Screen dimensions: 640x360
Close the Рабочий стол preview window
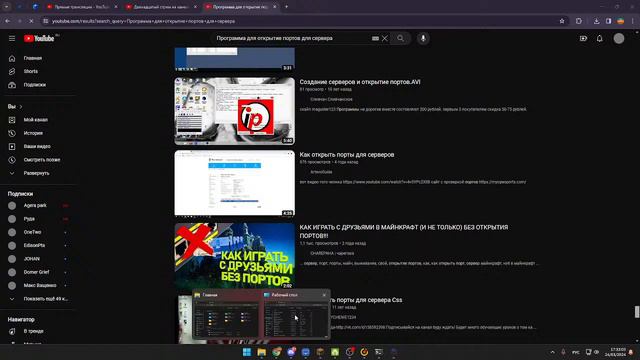[324, 295]
